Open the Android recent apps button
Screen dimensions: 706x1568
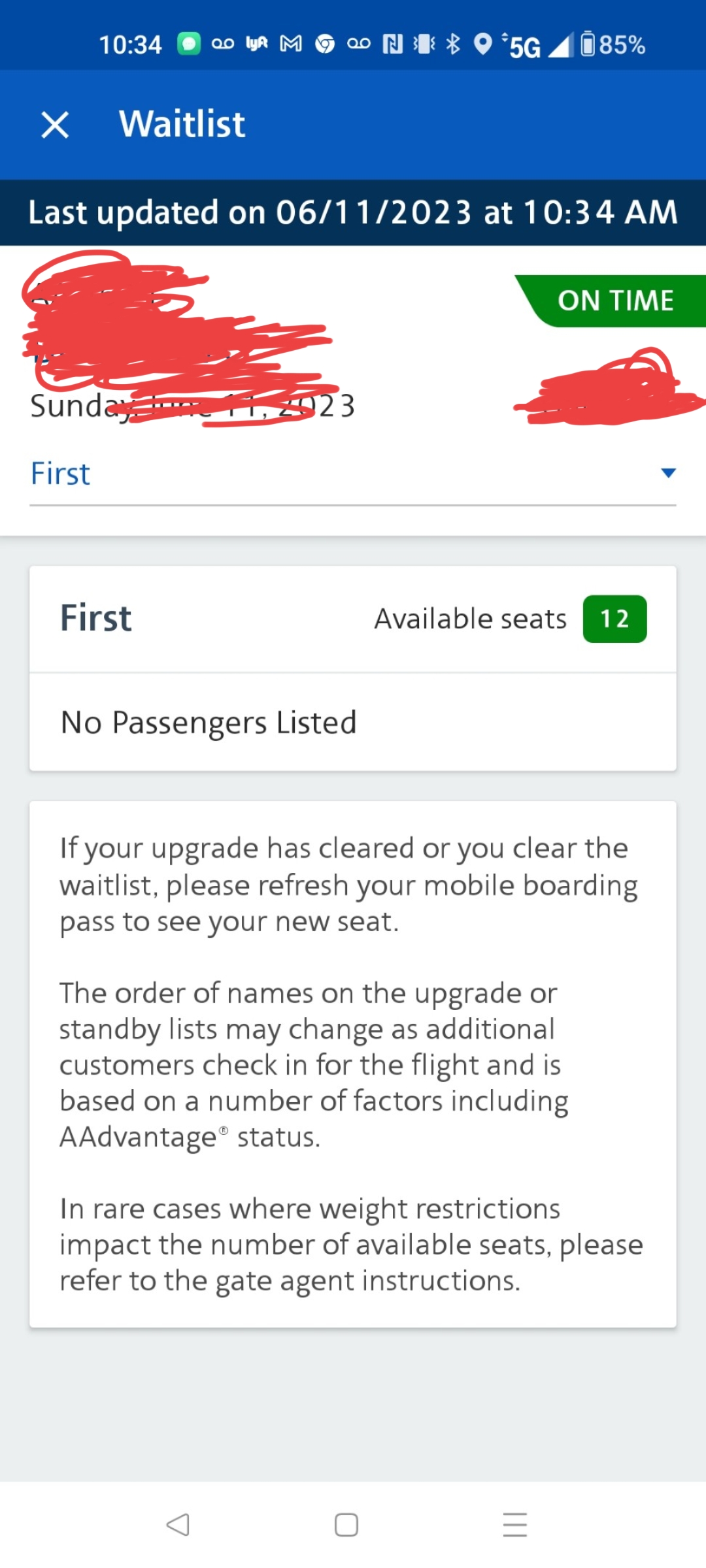pyautogui.click(x=514, y=1524)
